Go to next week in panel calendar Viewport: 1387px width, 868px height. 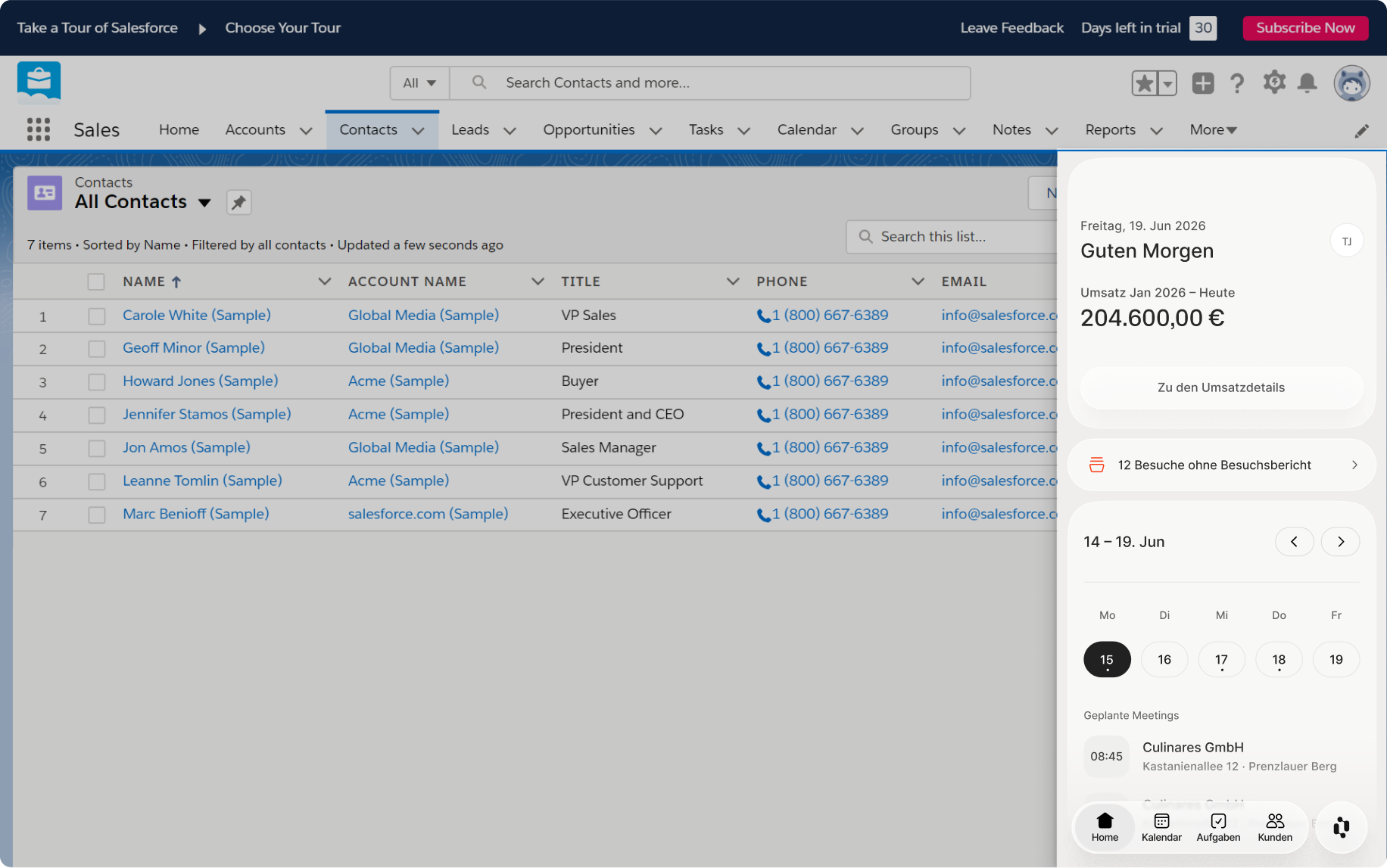click(x=1341, y=542)
